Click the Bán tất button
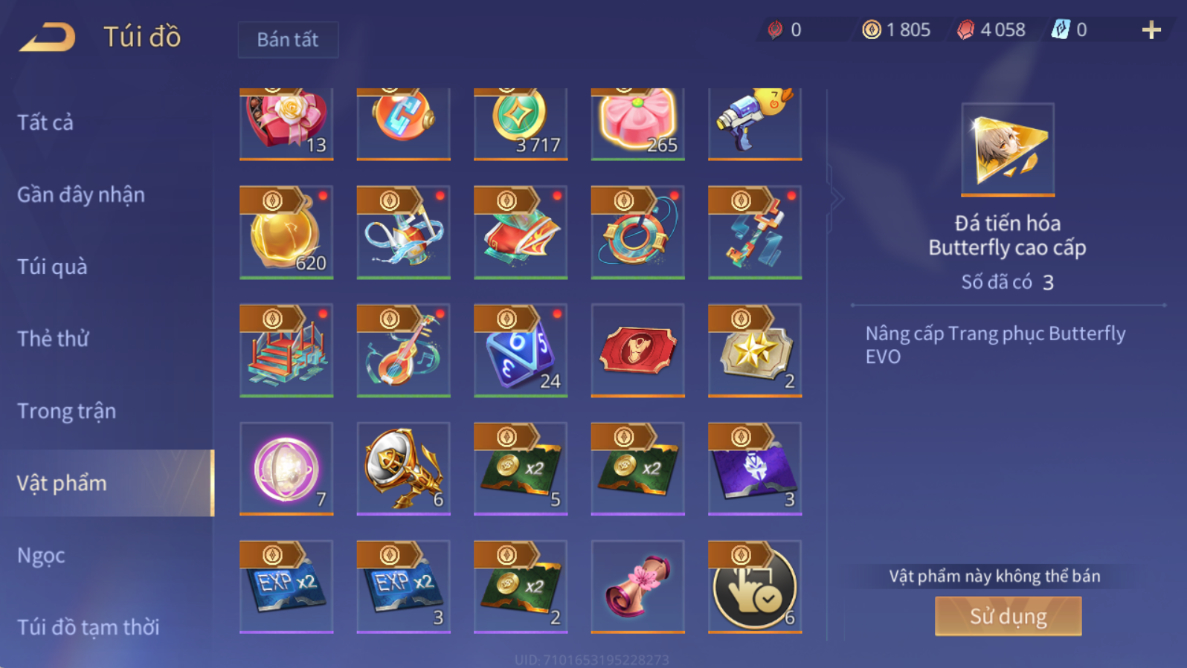 [x=288, y=39]
